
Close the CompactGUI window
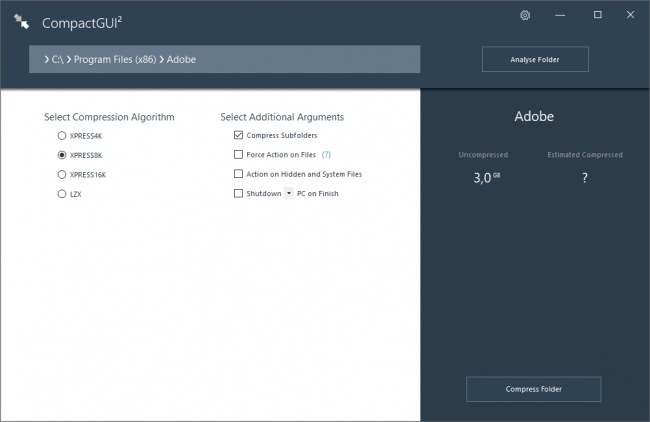point(630,15)
